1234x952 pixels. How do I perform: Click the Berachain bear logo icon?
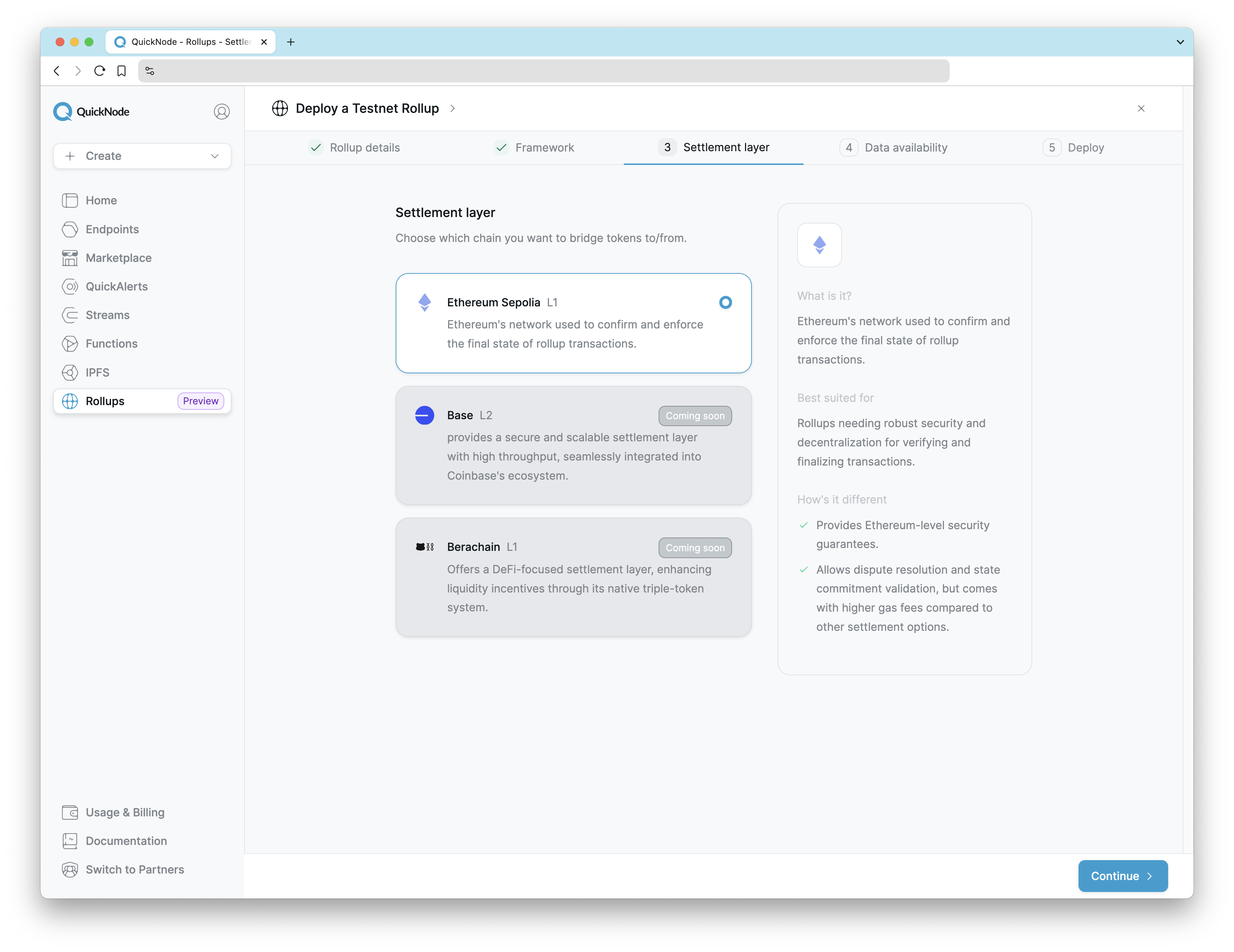click(x=424, y=547)
